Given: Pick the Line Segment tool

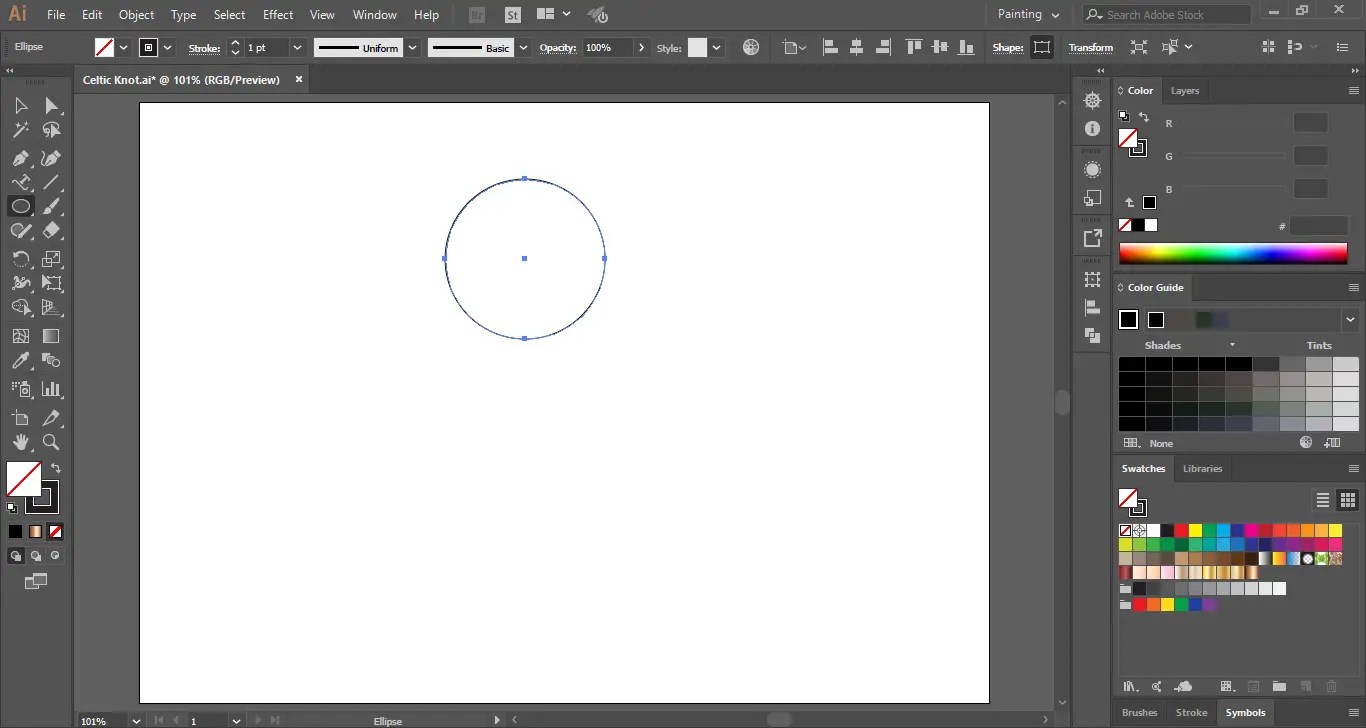Looking at the screenshot, I should [x=51, y=182].
